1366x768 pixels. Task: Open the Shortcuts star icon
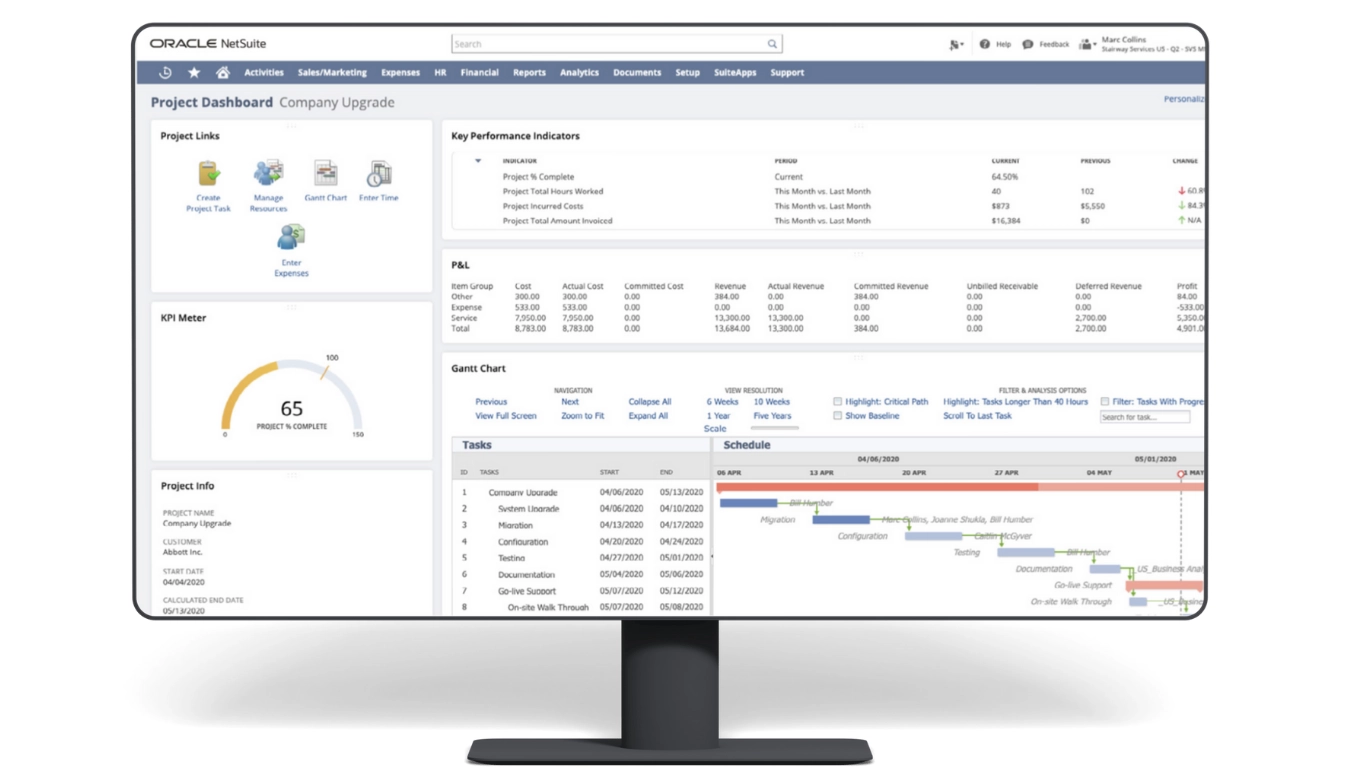coord(194,73)
